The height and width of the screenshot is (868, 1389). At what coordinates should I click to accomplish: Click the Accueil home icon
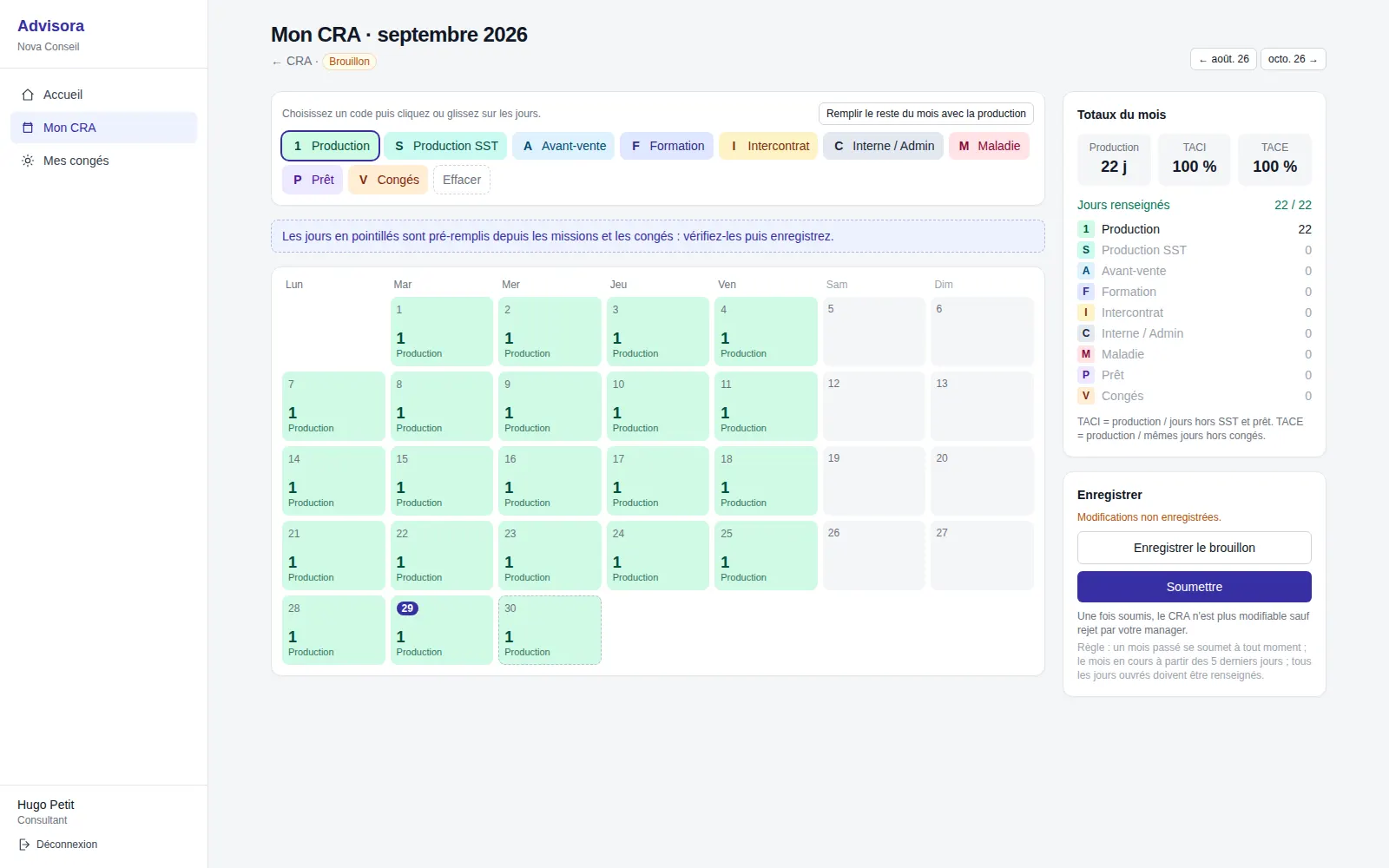[x=28, y=95]
